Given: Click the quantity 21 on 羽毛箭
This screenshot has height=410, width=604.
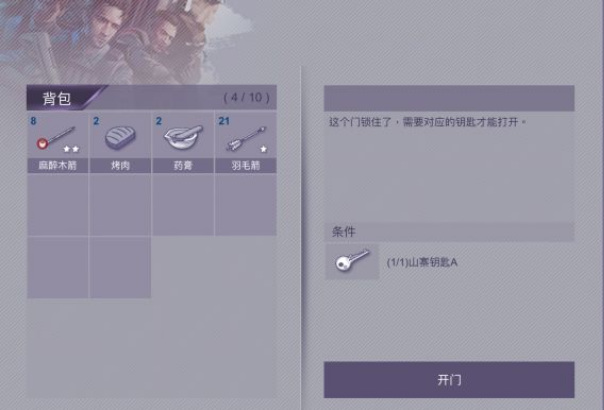Looking at the screenshot, I should [x=224, y=121].
